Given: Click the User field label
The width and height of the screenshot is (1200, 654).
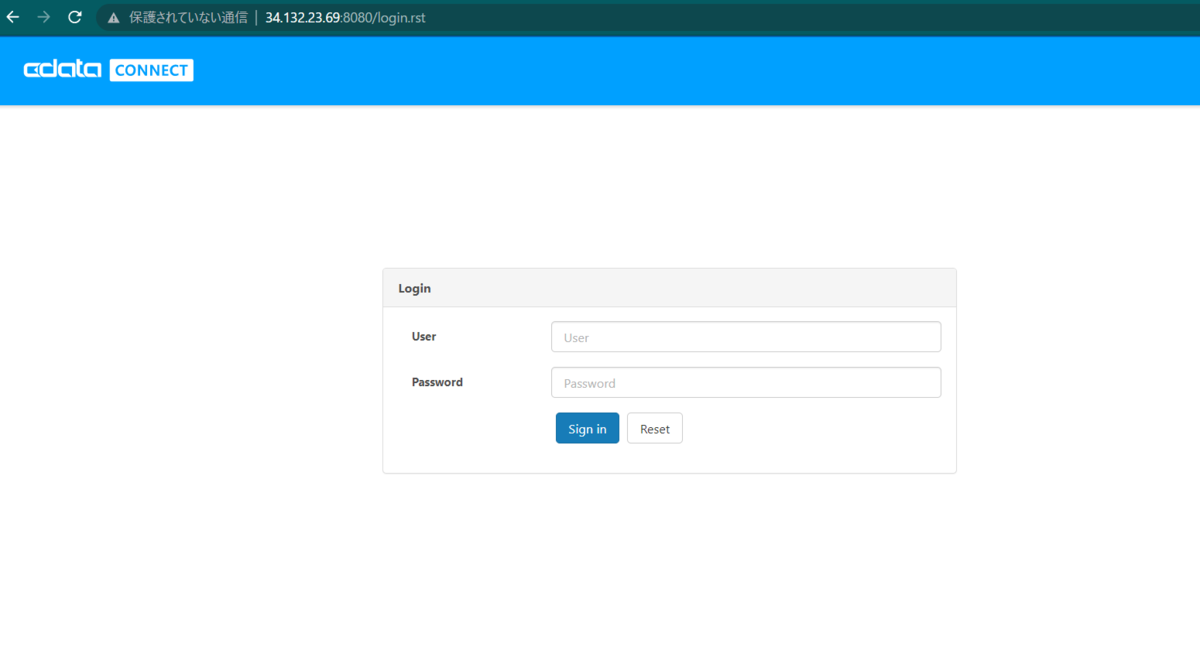Looking at the screenshot, I should pyautogui.click(x=424, y=337).
